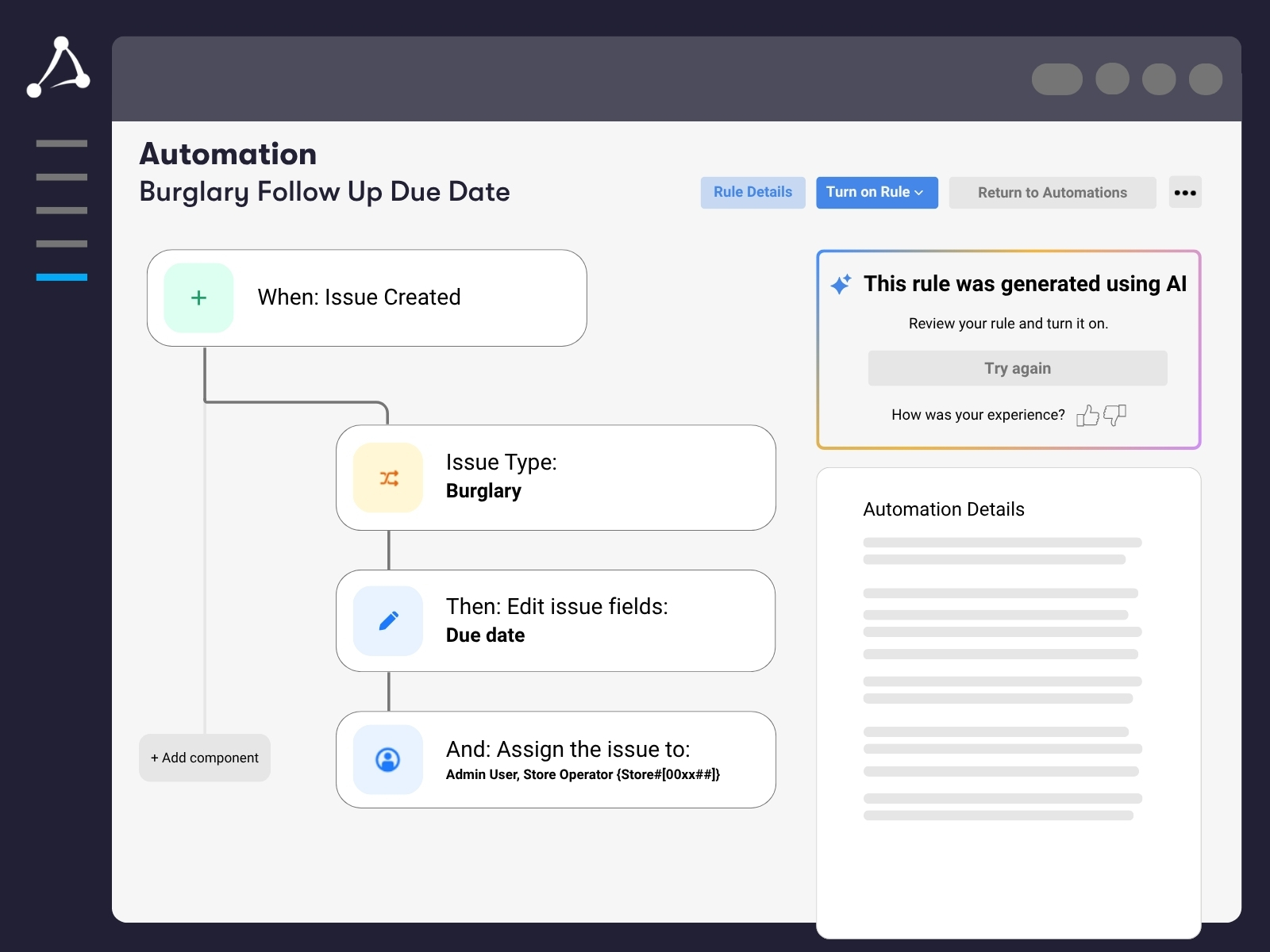Give thumbs down feedback
The width and height of the screenshot is (1270, 952).
tap(1115, 414)
